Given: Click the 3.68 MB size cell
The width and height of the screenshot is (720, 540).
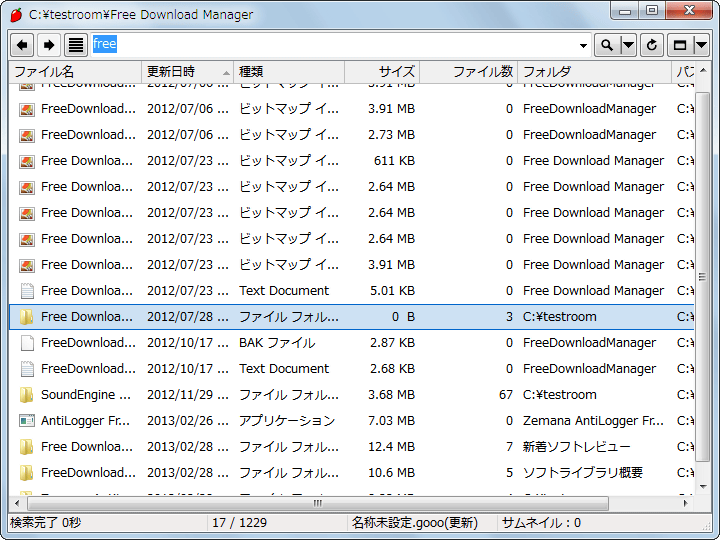Looking at the screenshot, I should (391, 395).
